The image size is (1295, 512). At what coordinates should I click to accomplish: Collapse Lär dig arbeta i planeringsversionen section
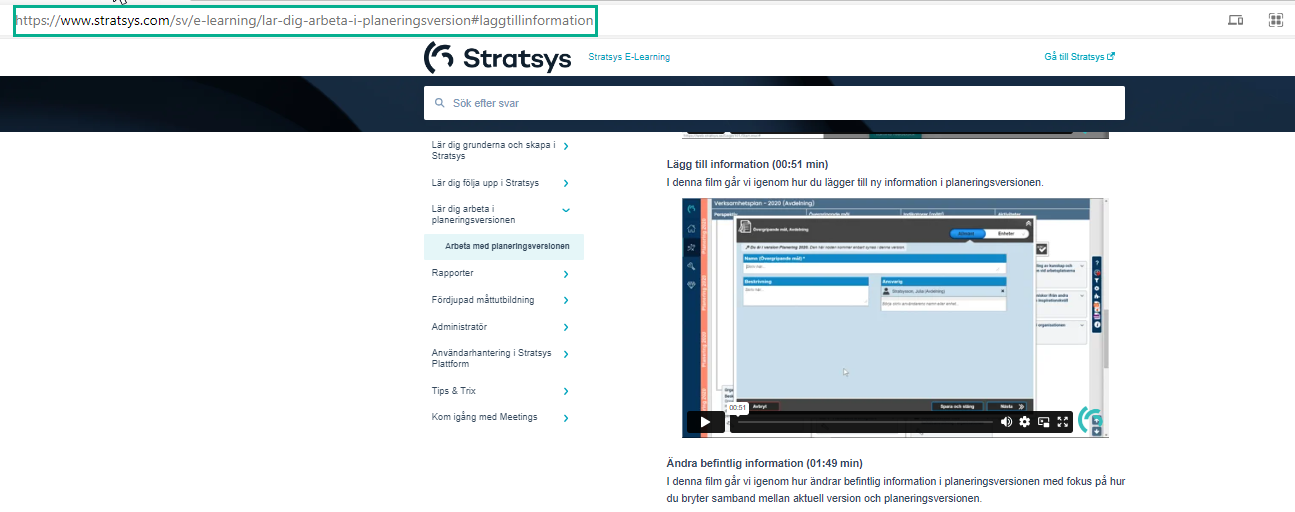click(566, 210)
